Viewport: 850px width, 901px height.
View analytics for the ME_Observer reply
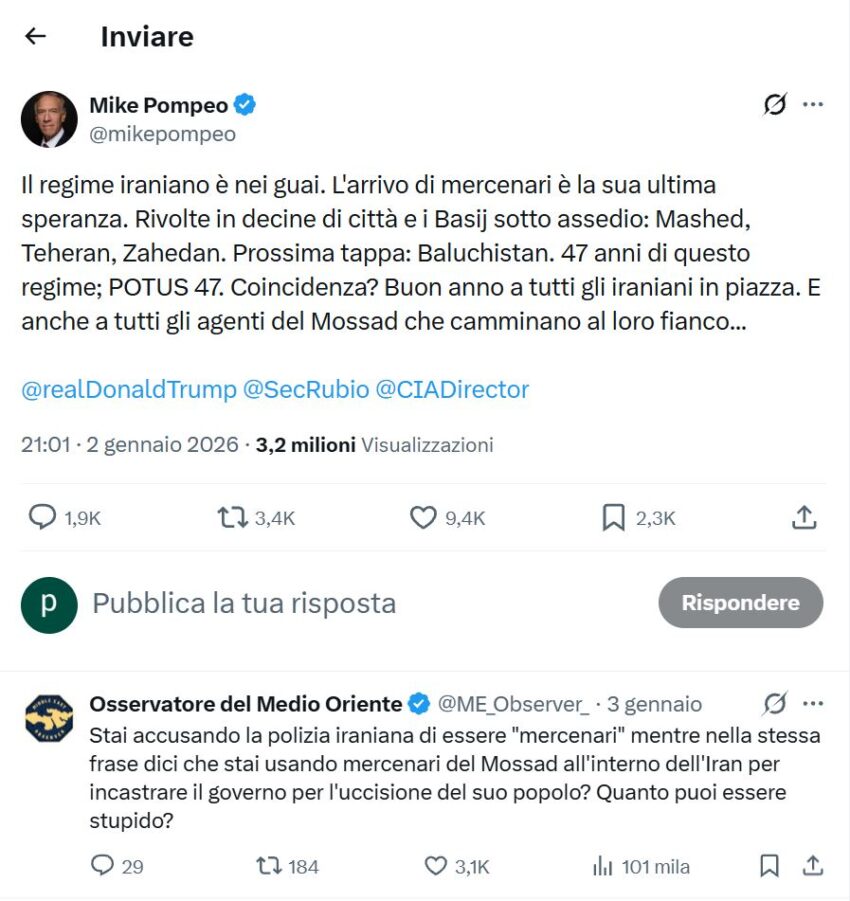(x=603, y=866)
